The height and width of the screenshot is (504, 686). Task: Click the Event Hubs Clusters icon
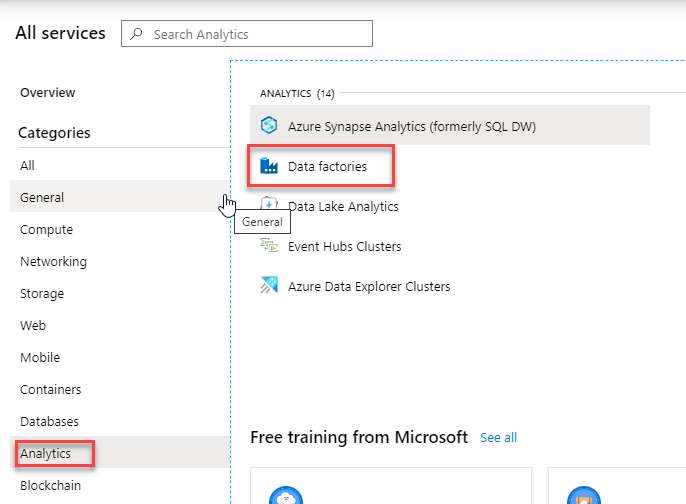click(x=269, y=246)
